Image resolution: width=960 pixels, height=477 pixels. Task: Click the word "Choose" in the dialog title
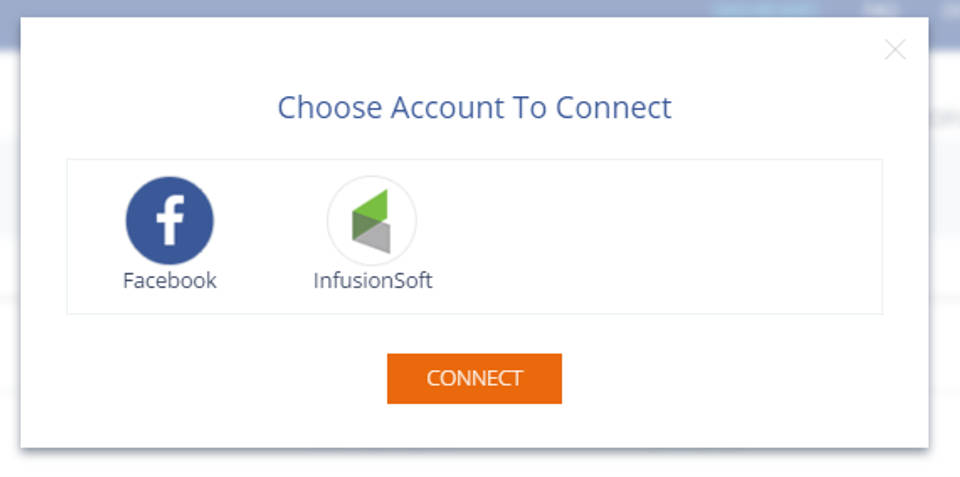pyautogui.click(x=328, y=107)
